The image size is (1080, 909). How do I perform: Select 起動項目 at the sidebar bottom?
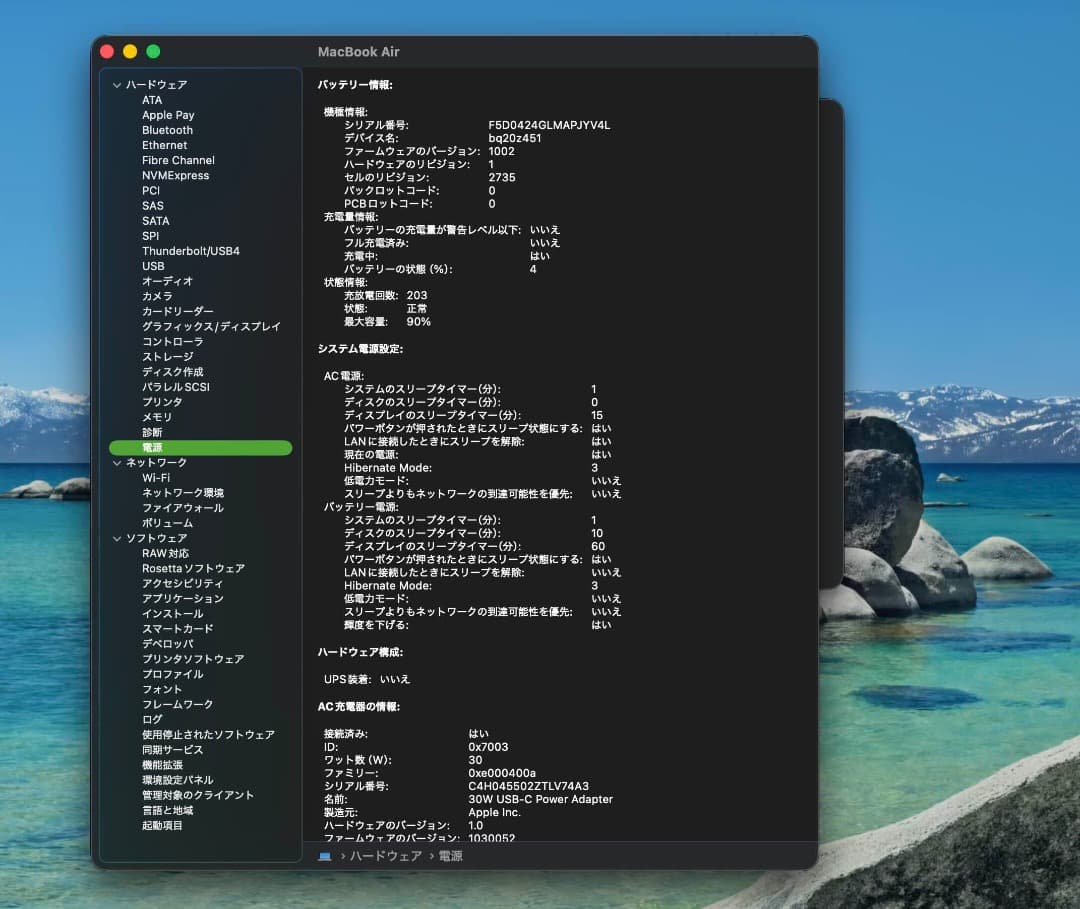[162, 826]
